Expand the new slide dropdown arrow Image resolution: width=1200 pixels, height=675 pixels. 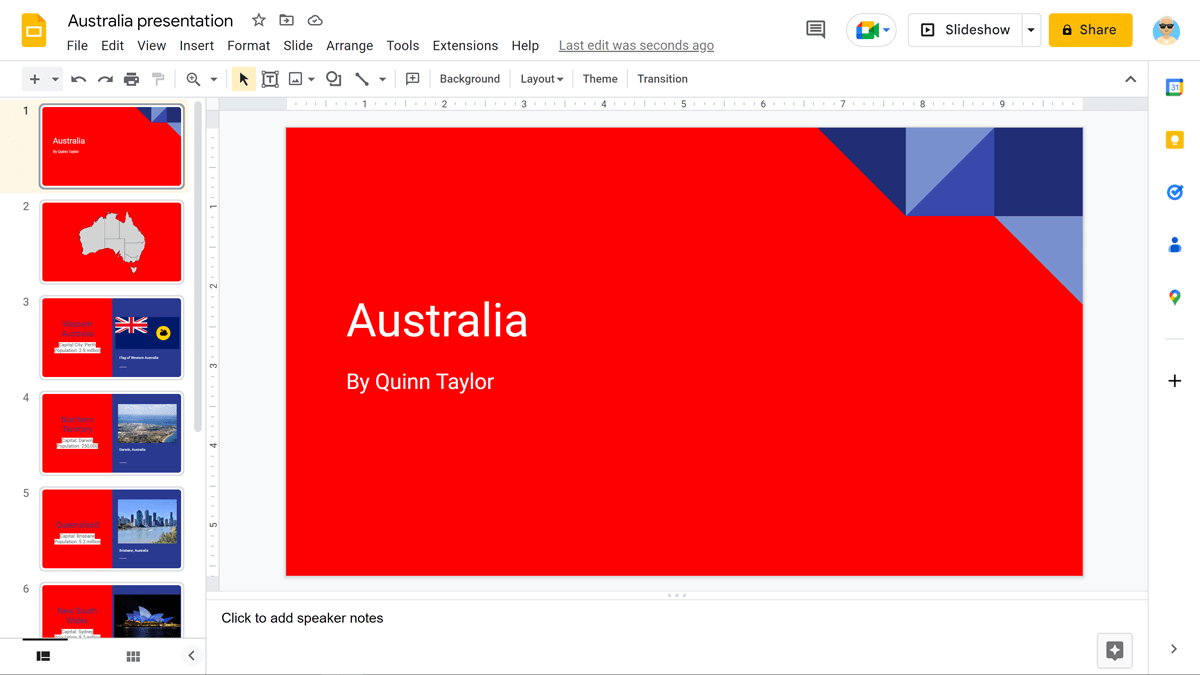(54, 78)
